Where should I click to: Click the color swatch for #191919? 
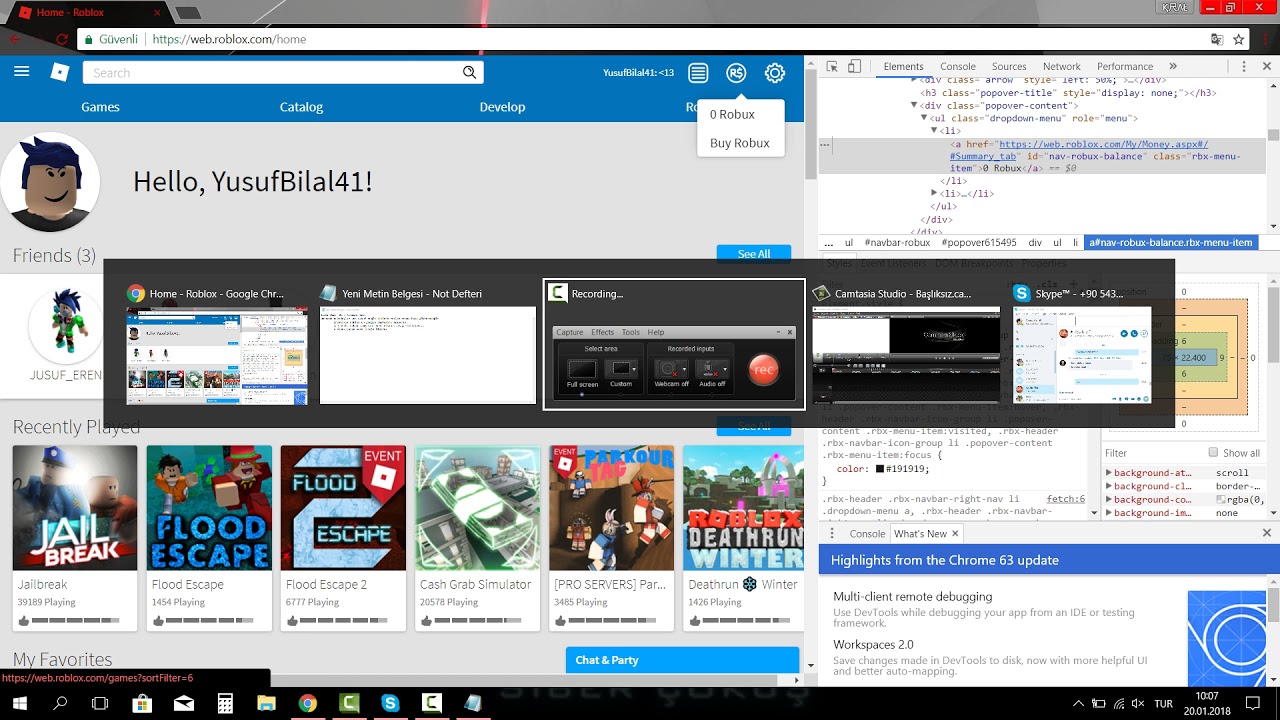(879, 469)
